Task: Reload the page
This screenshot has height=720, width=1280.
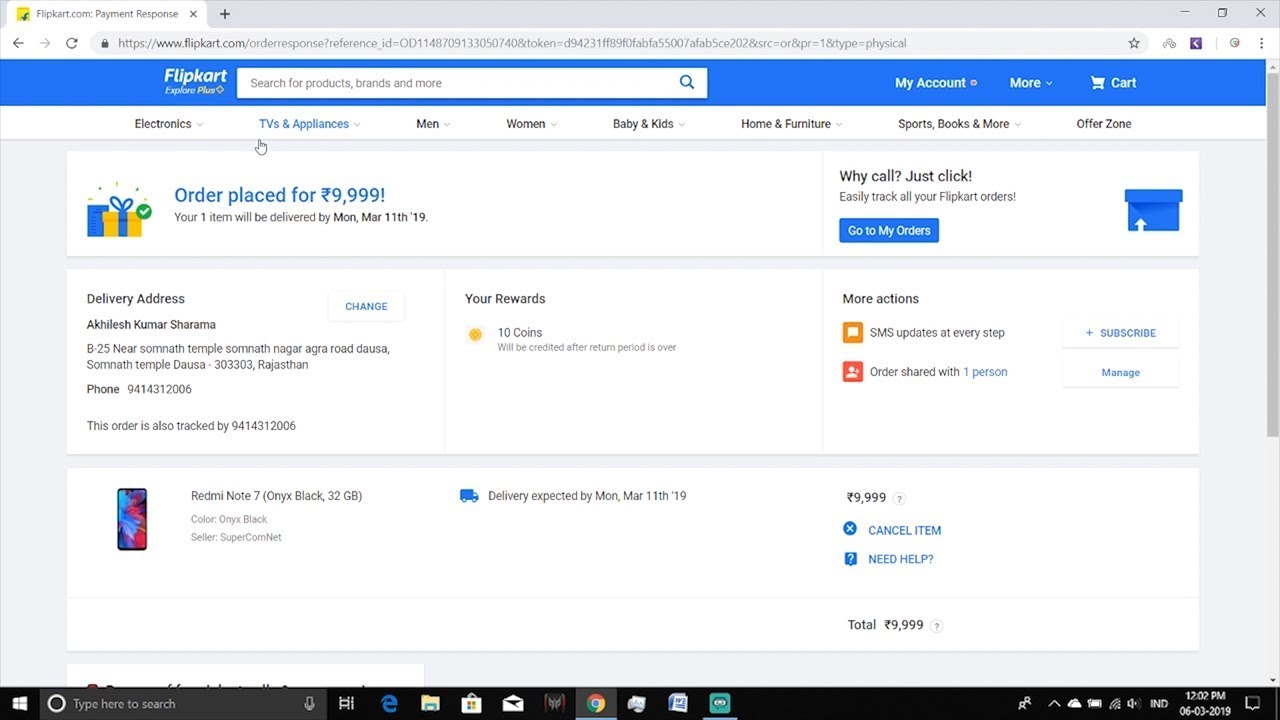Action: (x=71, y=43)
